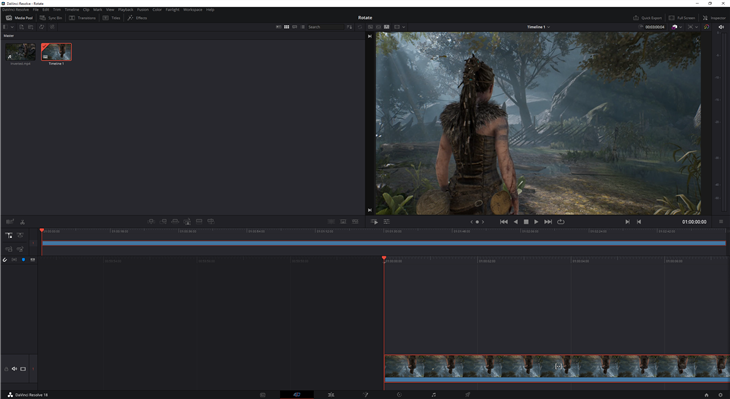This screenshot has height=399, width=730.
Task: Switch media pool to thumbnail view
Action: point(286,27)
